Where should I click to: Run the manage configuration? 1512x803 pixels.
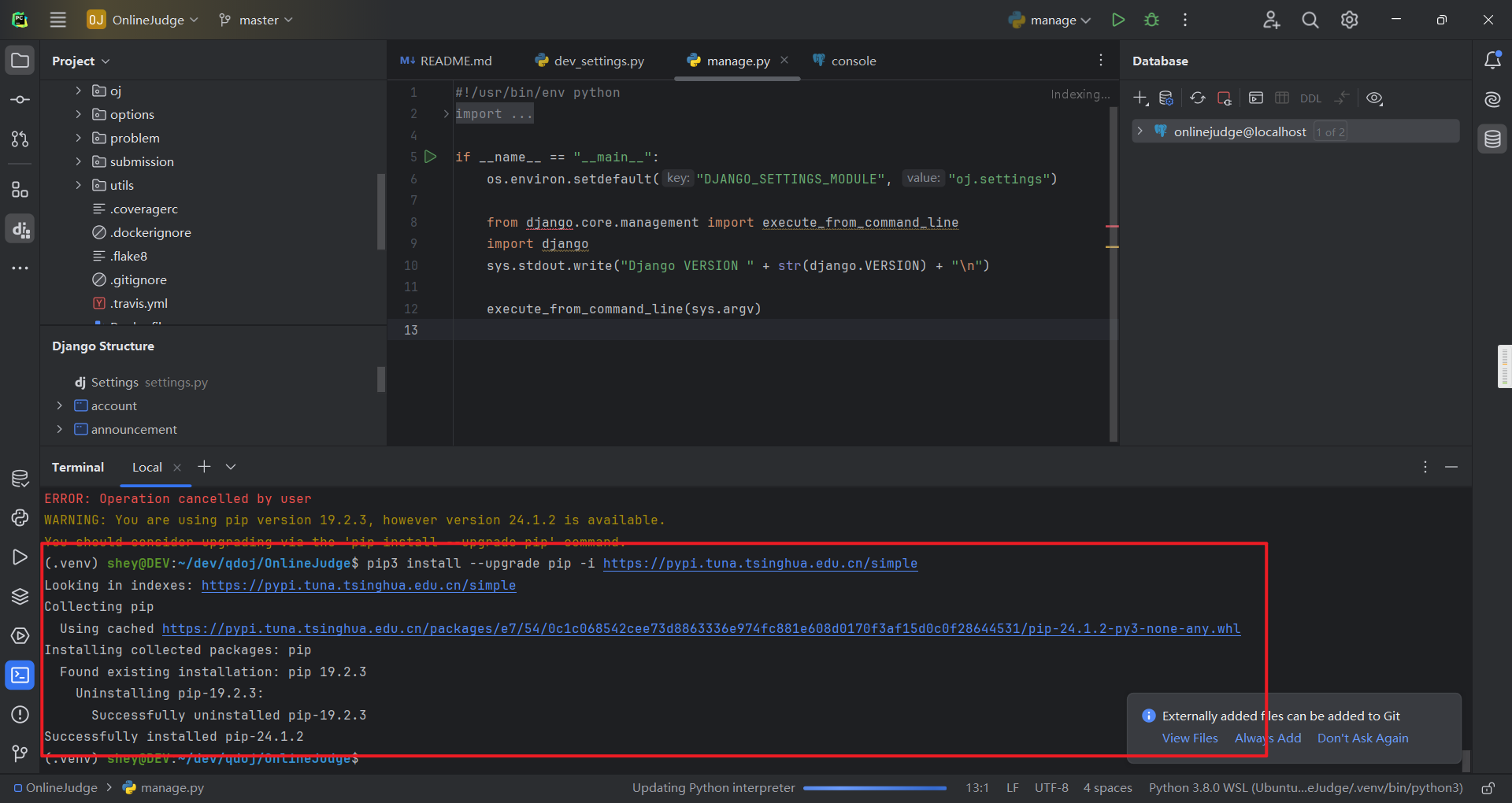[1118, 20]
